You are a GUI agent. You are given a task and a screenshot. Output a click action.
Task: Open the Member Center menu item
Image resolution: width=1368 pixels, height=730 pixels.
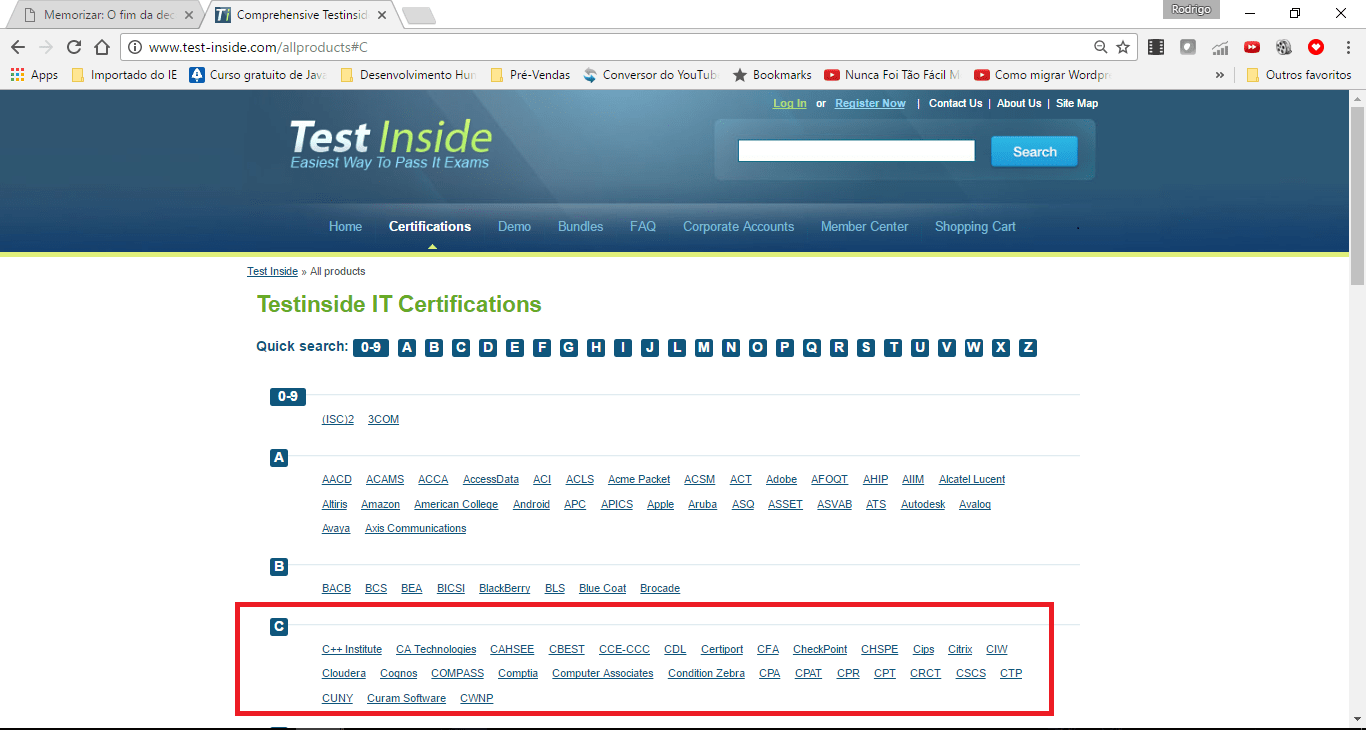(864, 226)
